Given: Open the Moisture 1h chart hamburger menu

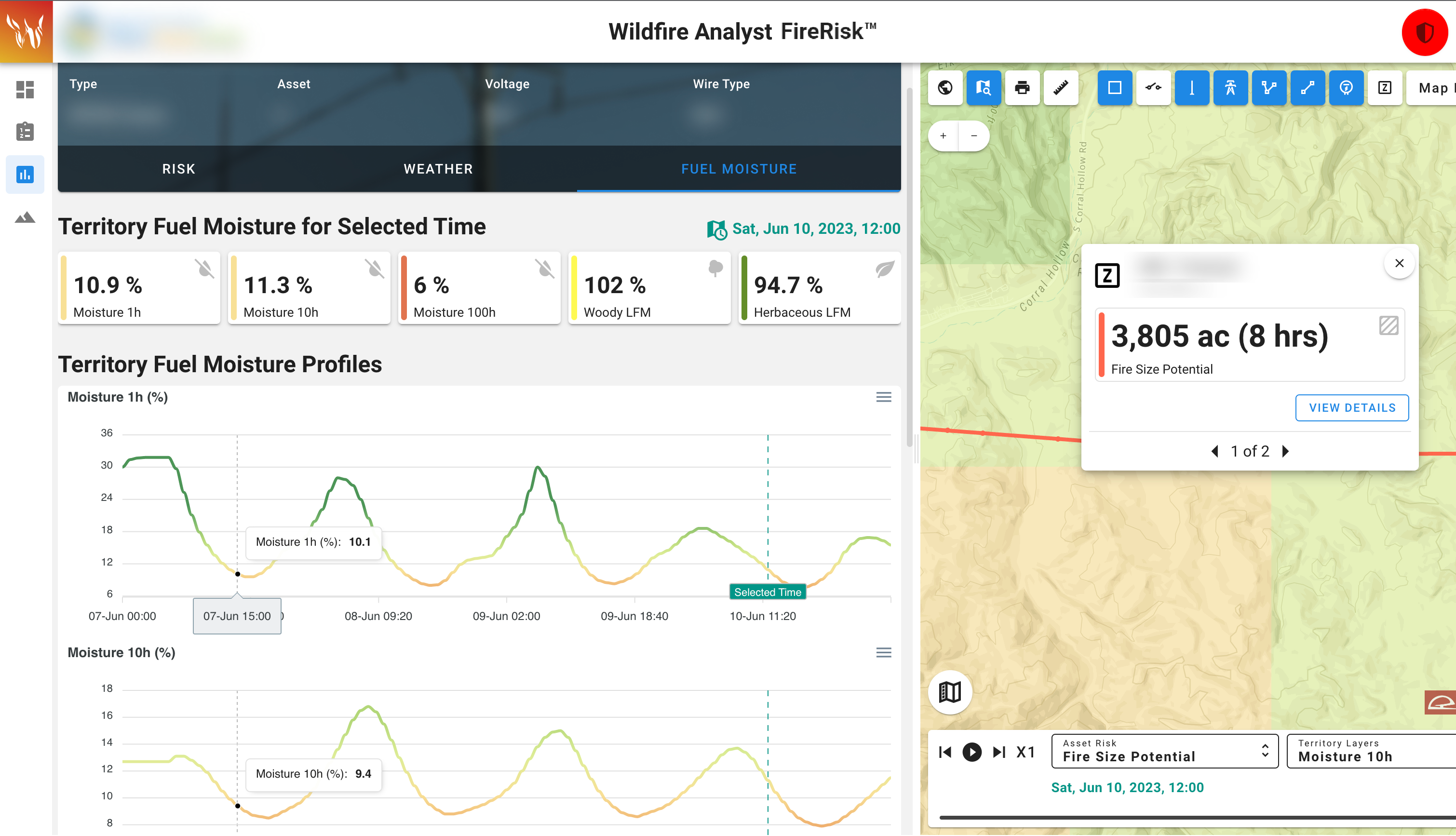Looking at the screenshot, I should pyautogui.click(x=883, y=397).
